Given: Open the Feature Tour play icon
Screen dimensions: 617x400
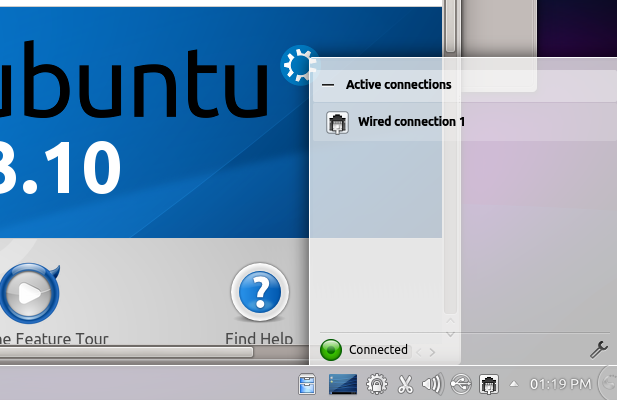Looking at the screenshot, I should point(30,293).
